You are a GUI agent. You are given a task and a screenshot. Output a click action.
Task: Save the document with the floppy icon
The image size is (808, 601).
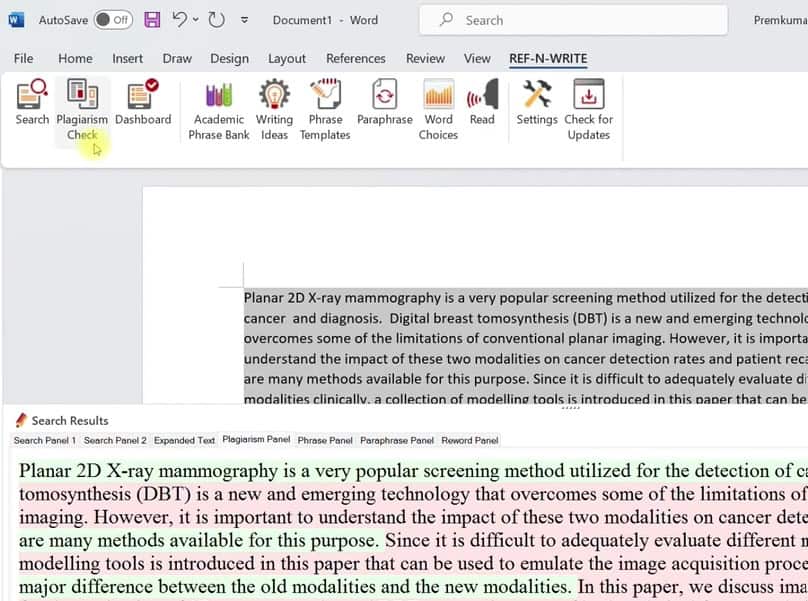152,20
